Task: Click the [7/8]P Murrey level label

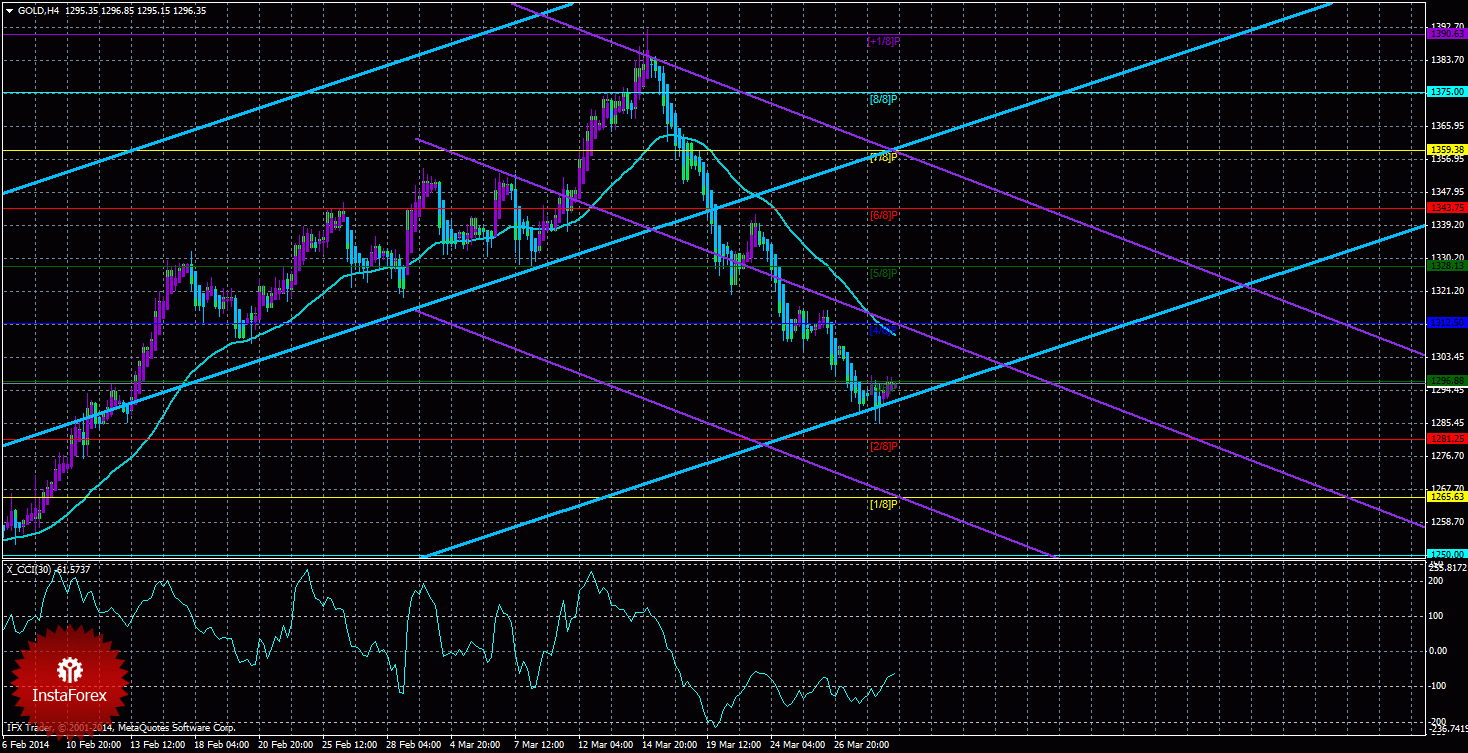Action: [884, 158]
